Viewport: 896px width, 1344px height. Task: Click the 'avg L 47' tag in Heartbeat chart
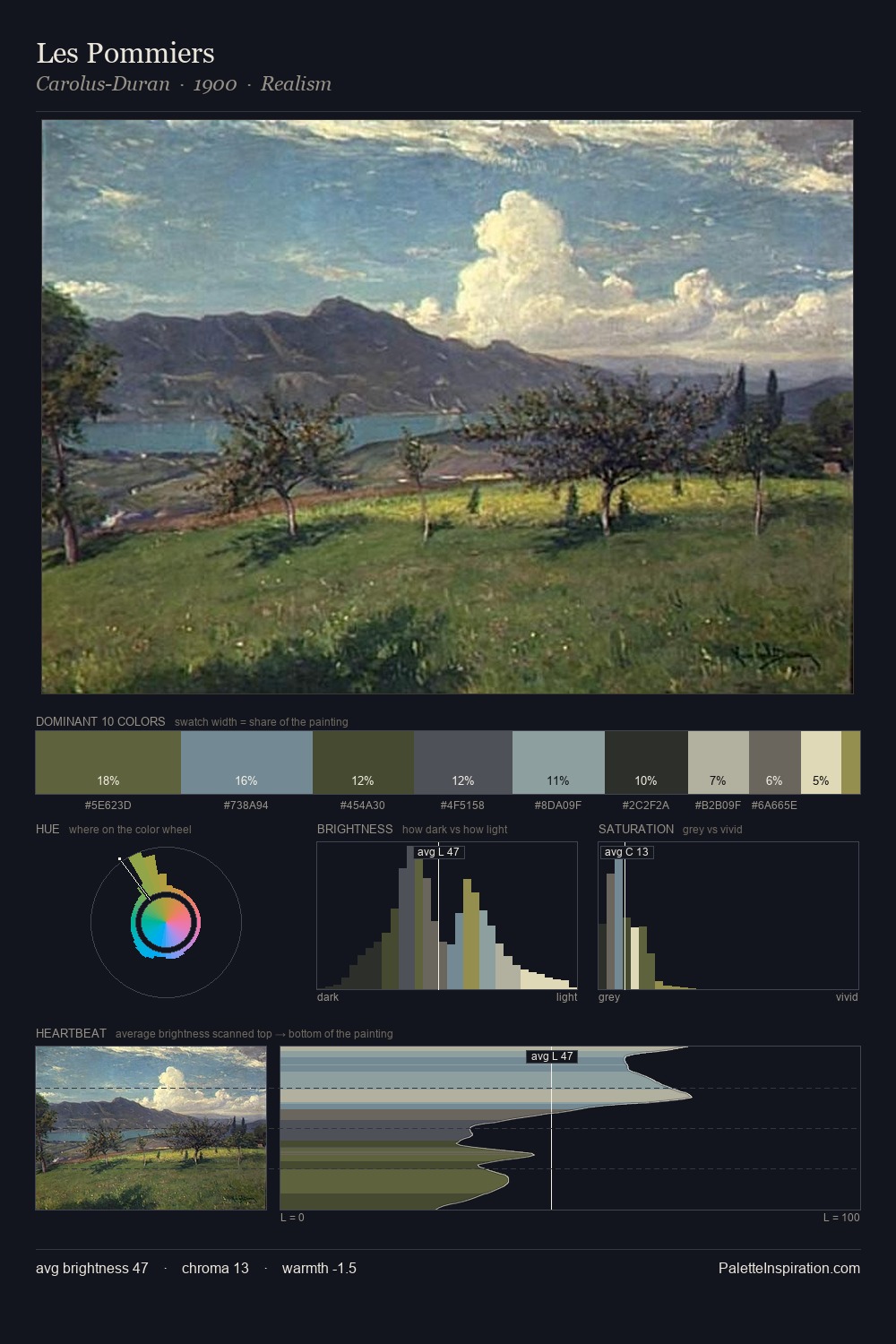coord(552,1056)
